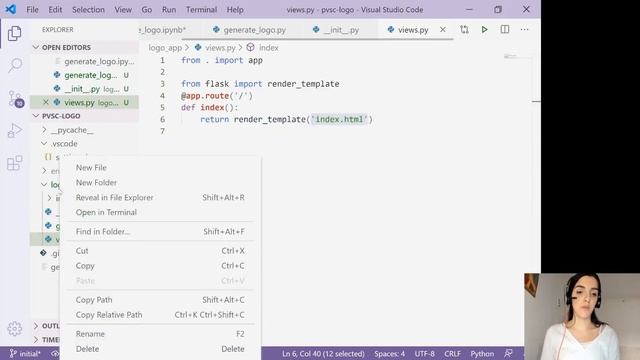640x360 pixels.
Task: Collapse the .vscode folder
Action: (x=64, y=144)
